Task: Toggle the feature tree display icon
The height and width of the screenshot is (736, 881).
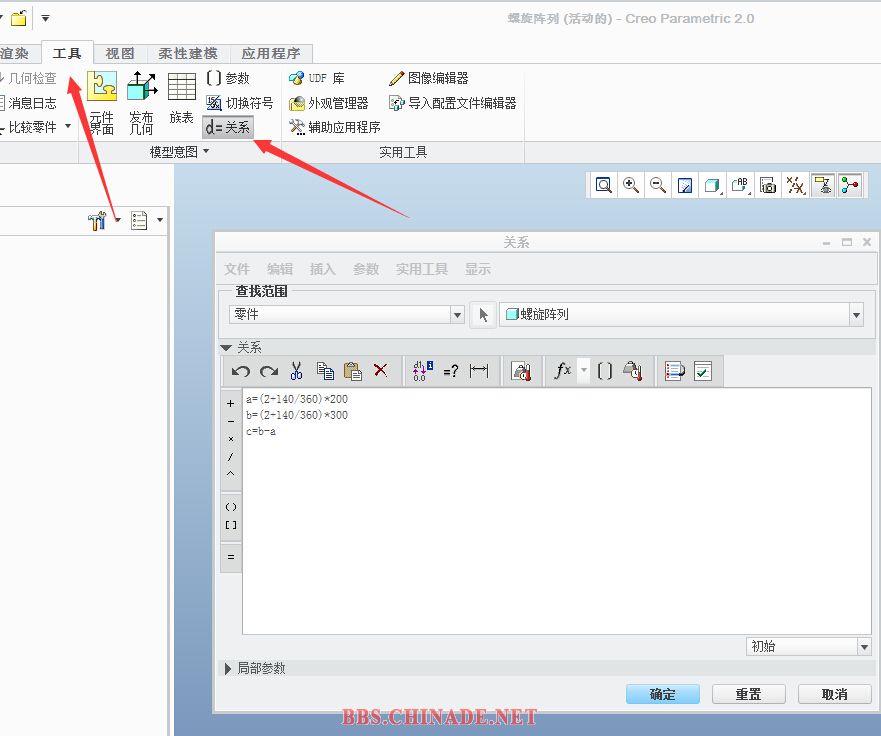Action: tap(823, 185)
